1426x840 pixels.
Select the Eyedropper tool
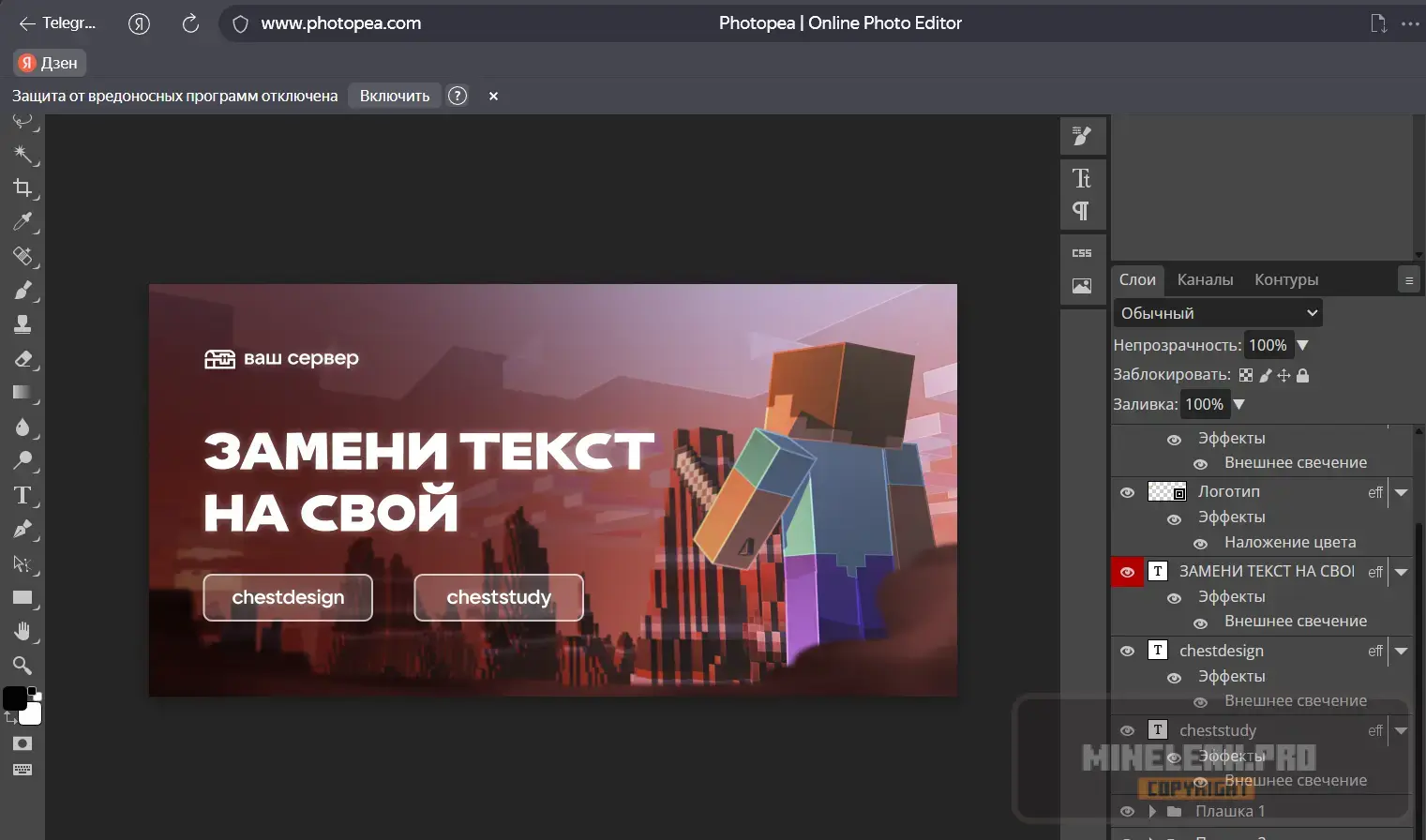click(x=23, y=222)
